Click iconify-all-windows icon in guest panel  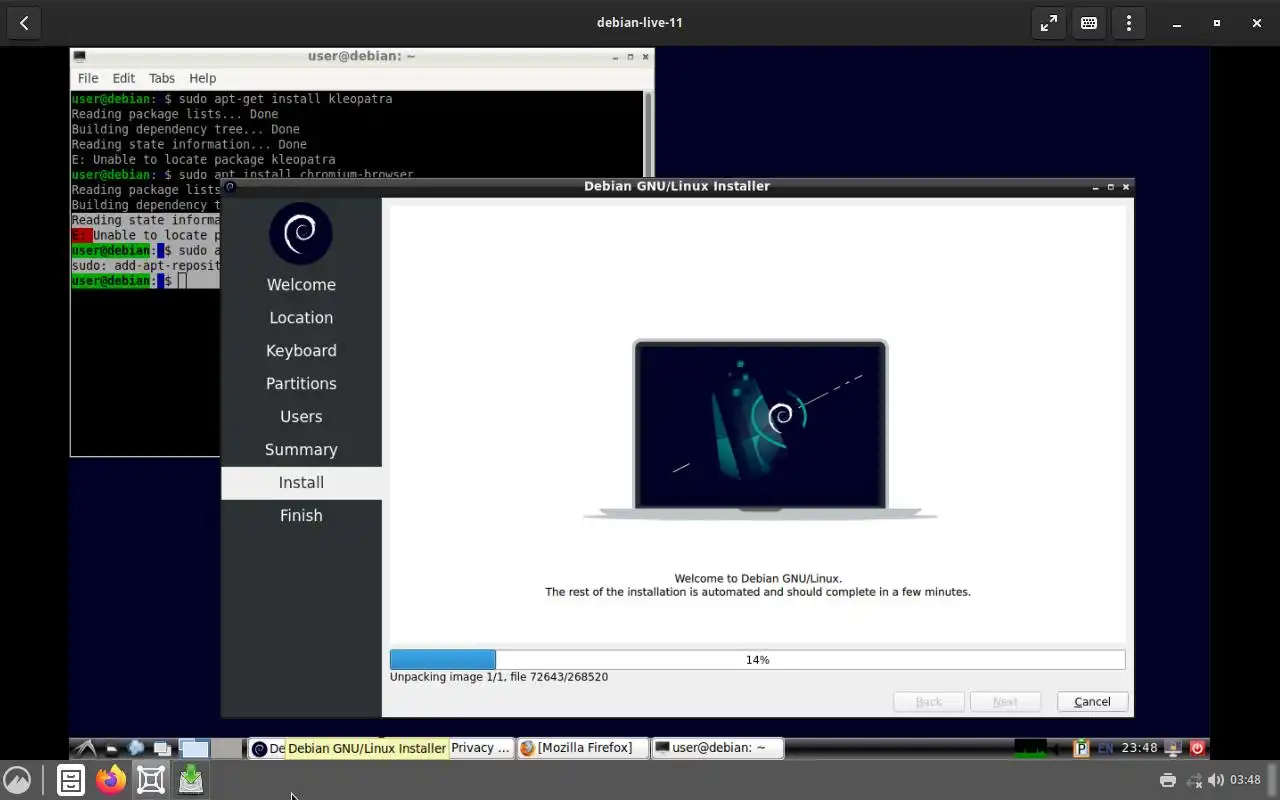click(162, 748)
